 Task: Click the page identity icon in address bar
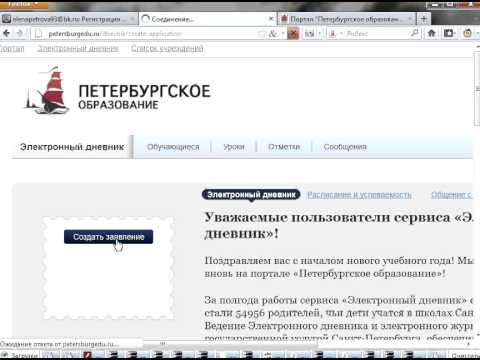click(39, 33)
